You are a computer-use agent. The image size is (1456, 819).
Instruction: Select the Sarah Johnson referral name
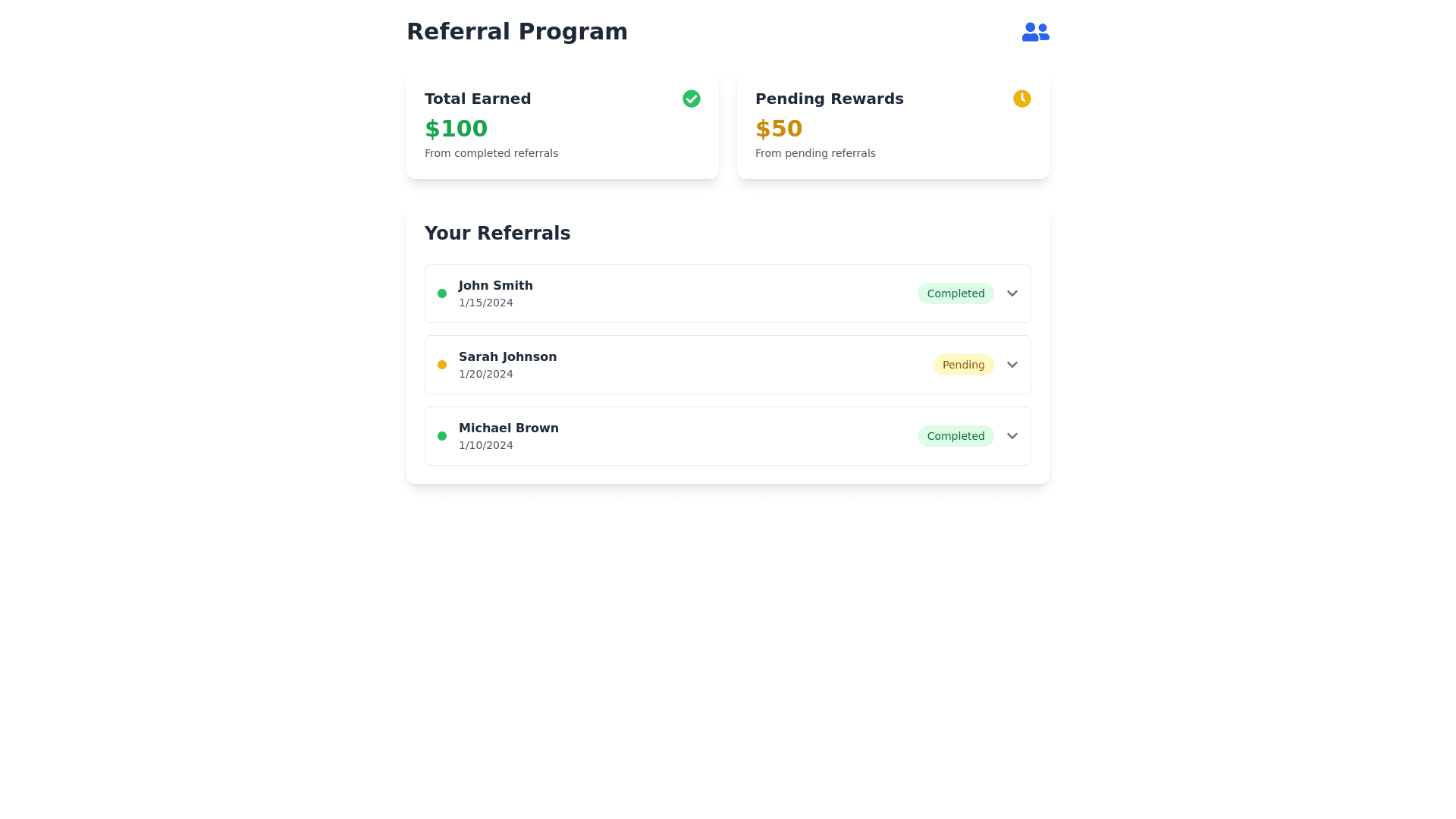click(507, 357)
